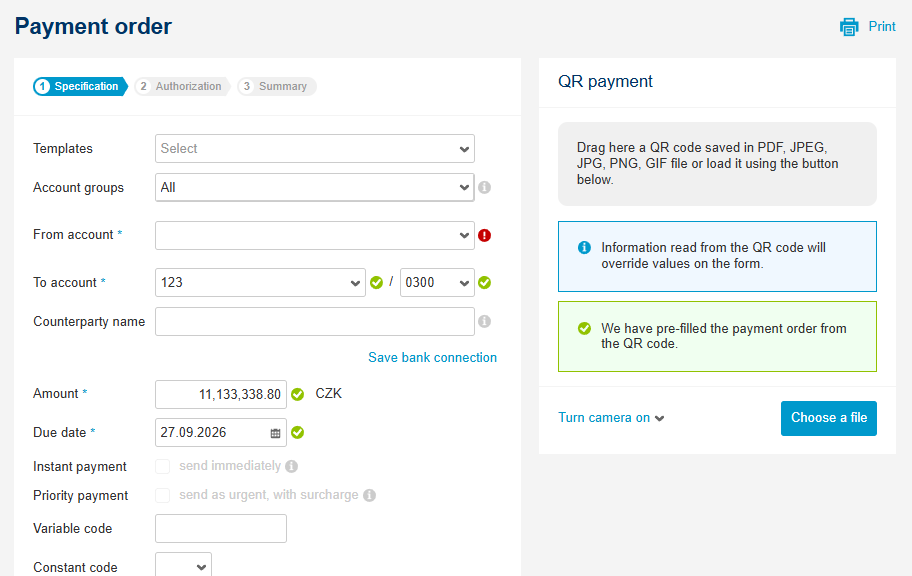Image resolution: width=912 pixels, height=576 pixels.
Task: Click the printer icon
Action: [849, 27]
